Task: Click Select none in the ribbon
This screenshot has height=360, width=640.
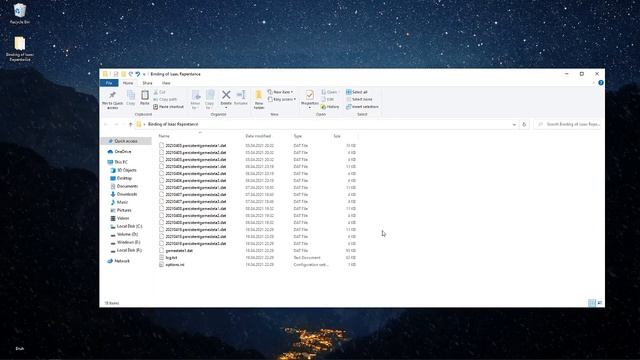Action: (x=359, y=99)
